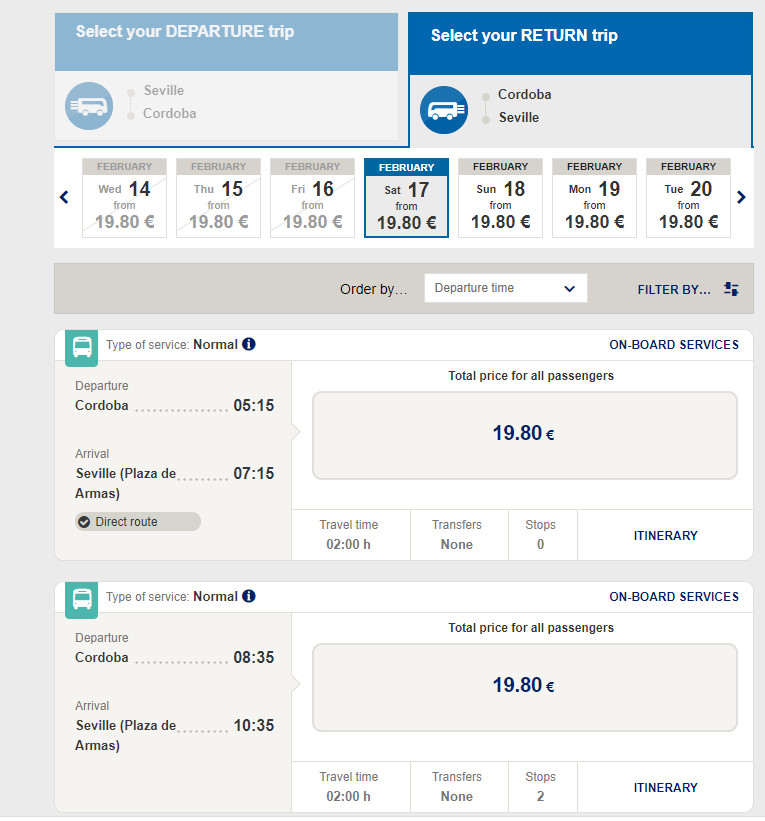
Task: Select Tue 20 February date
Action: [x=688, y=197]
